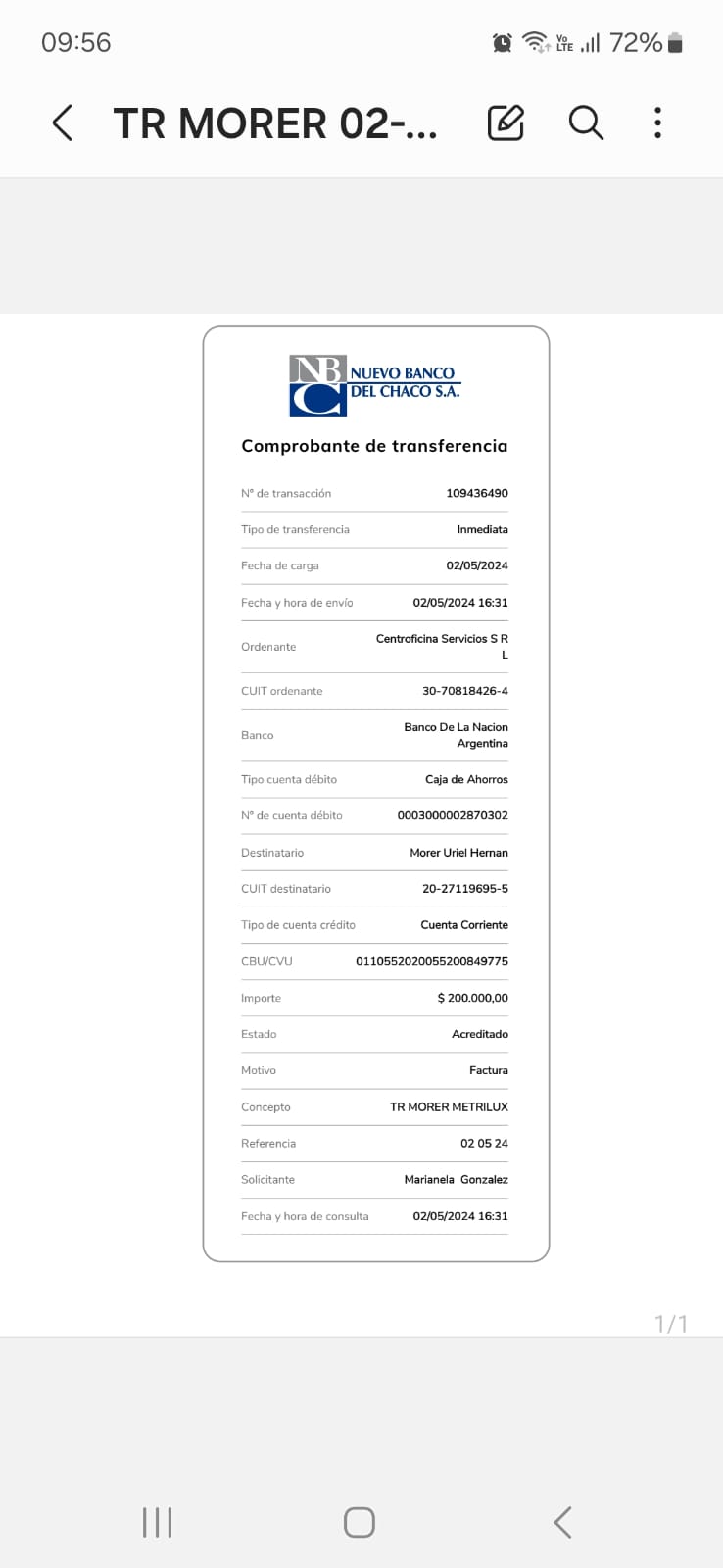723x1568 pixels.
Task: Open search in the document
Action: point(586,123)
